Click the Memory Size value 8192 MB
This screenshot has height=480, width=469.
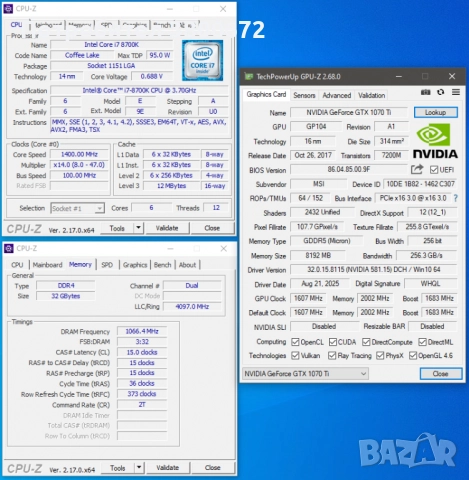tap(318, 255)
